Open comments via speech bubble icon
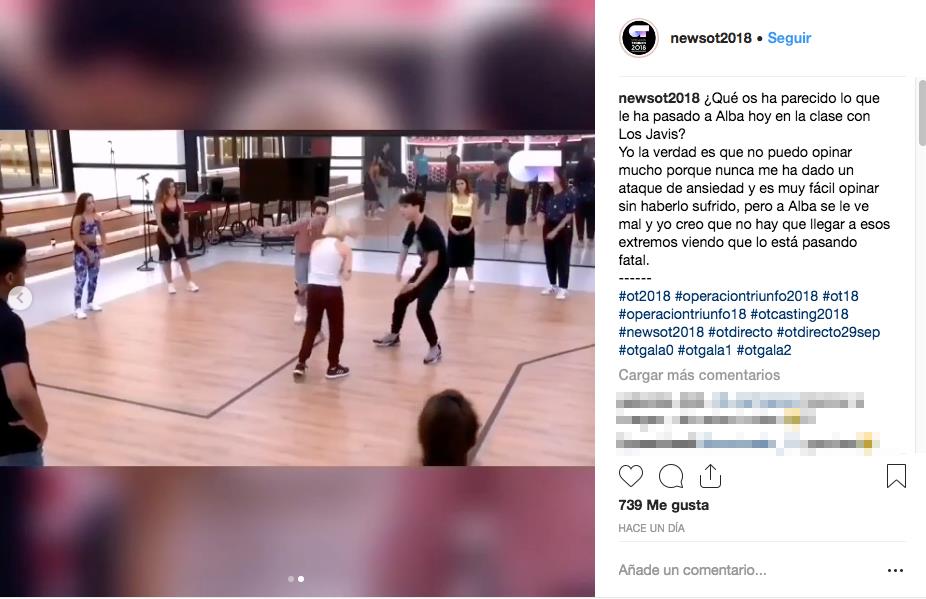 pos(671,476)
